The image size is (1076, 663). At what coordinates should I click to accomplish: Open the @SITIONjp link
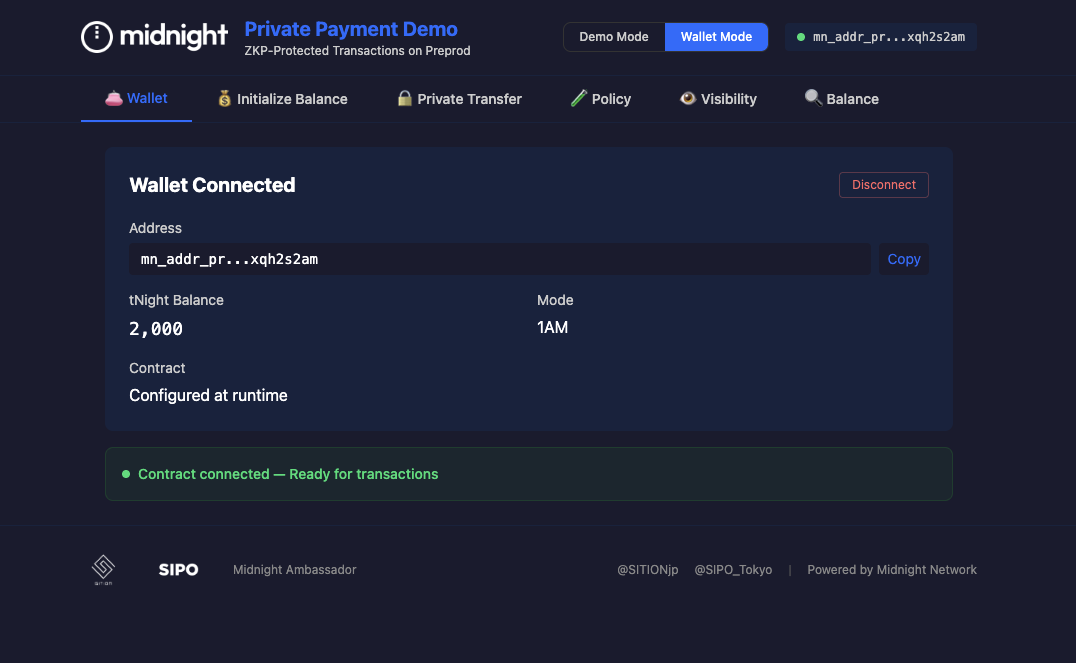647,570
